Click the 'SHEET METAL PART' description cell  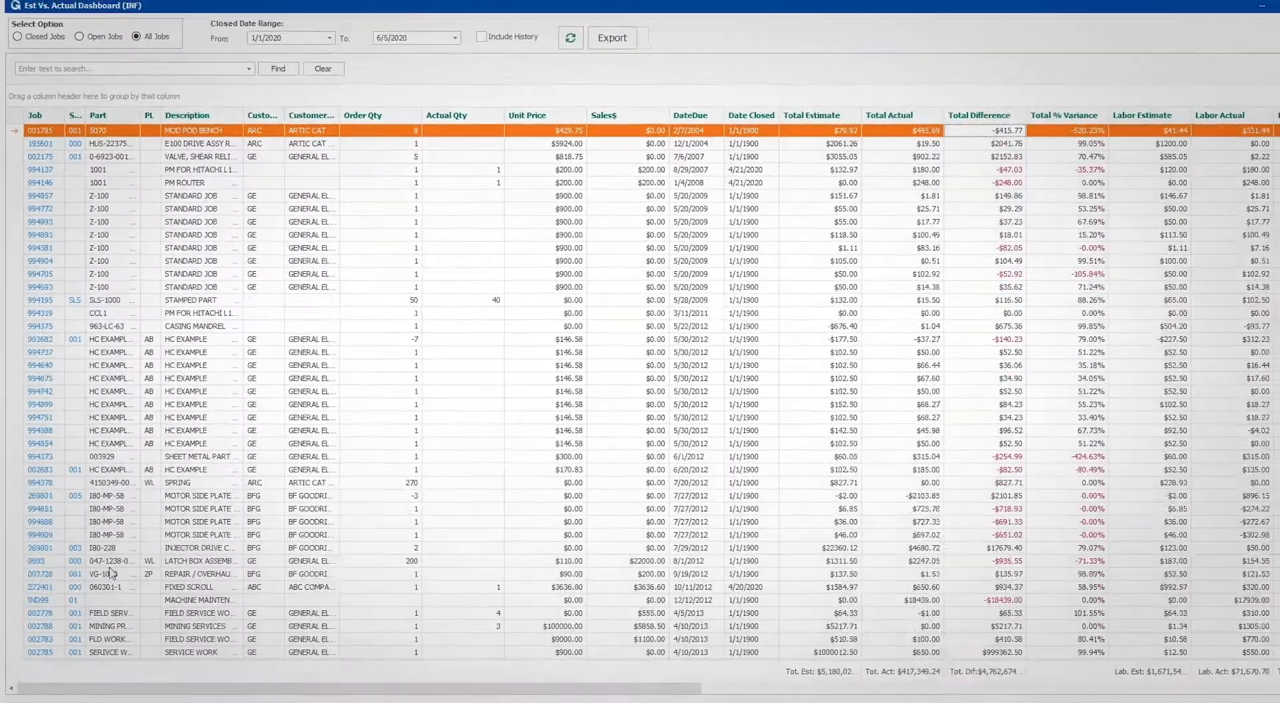[x=202, y=457]
